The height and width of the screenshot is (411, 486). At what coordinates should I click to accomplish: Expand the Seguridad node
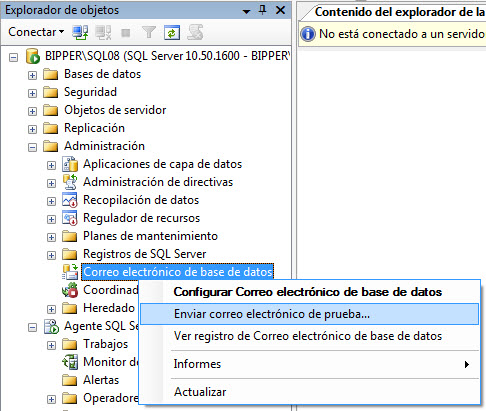point(32,93)
